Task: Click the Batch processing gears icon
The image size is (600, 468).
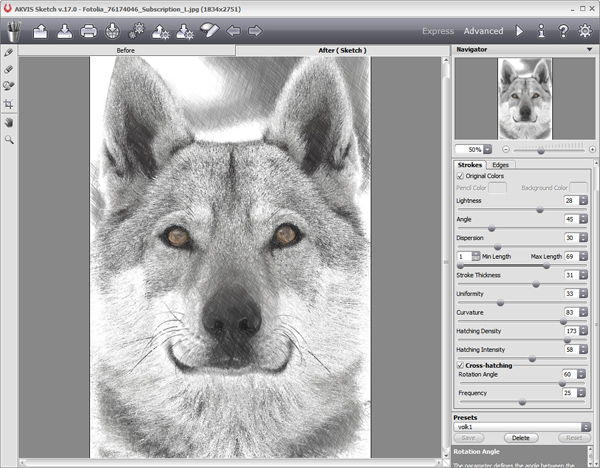Action: tap(137, 31)
